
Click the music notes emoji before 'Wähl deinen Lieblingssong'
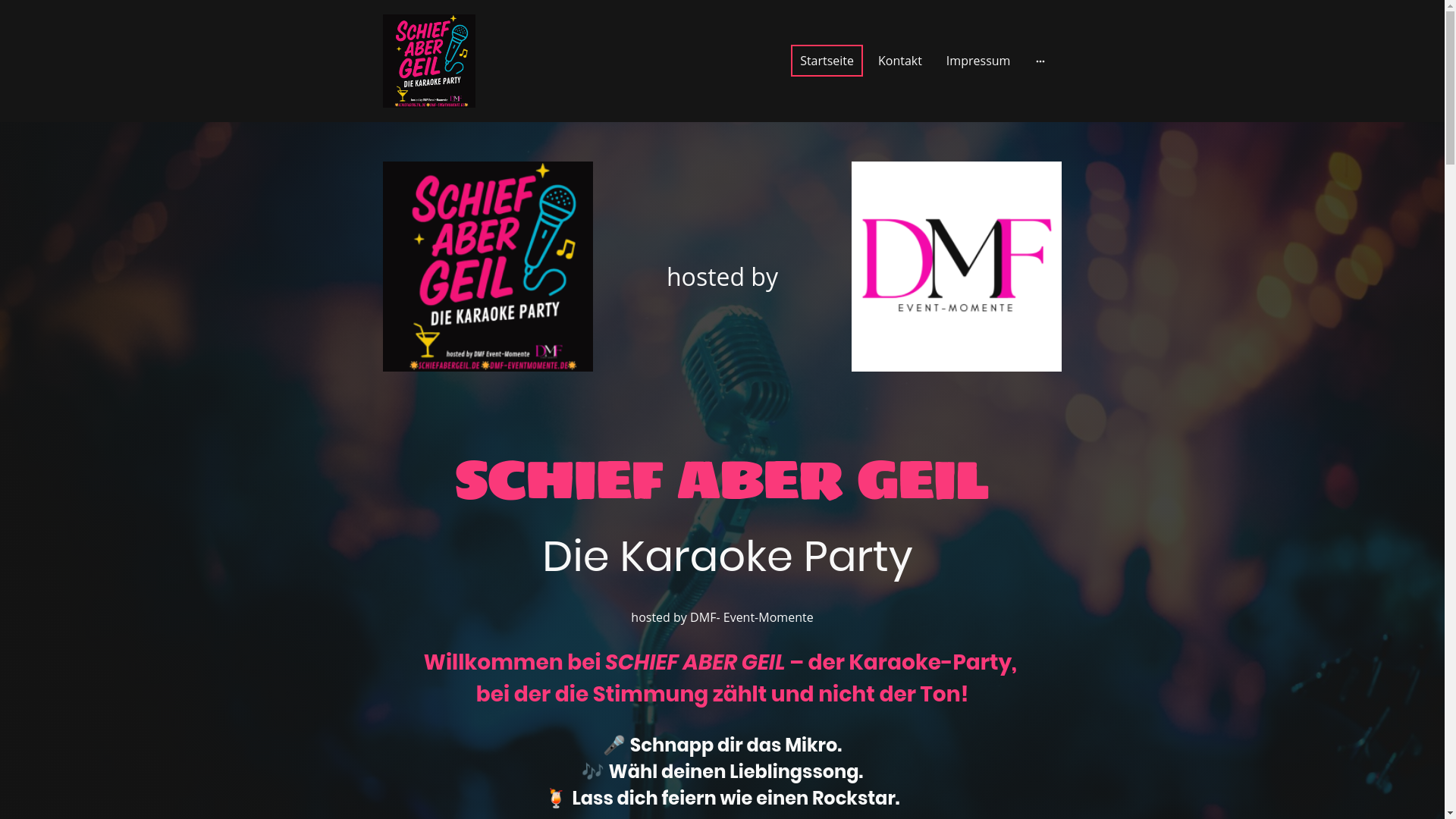(592, 771)
